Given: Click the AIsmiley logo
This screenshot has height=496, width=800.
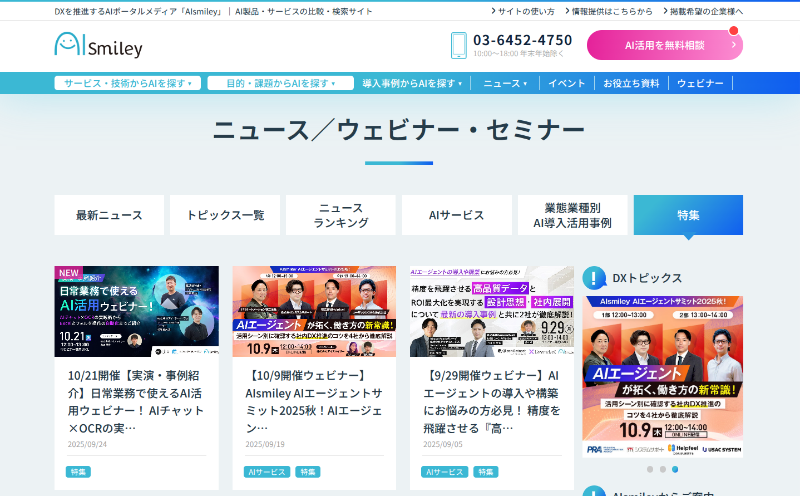Looking at the screenshot, I should 98,45.
